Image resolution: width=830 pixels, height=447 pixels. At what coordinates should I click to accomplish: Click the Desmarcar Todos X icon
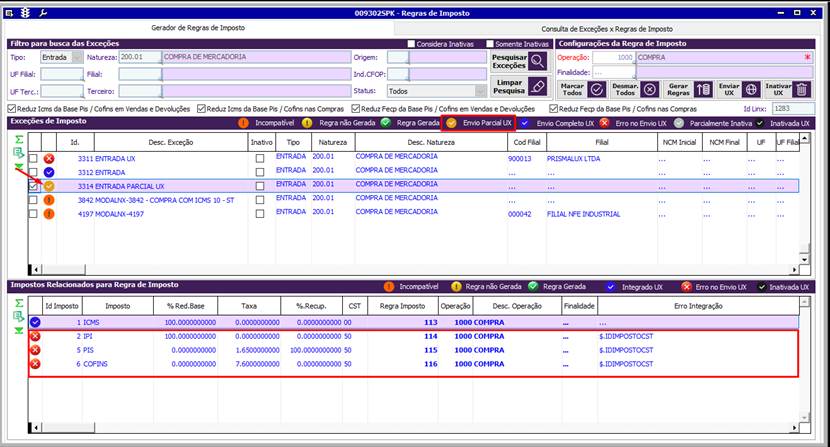[x=649, y=90]
